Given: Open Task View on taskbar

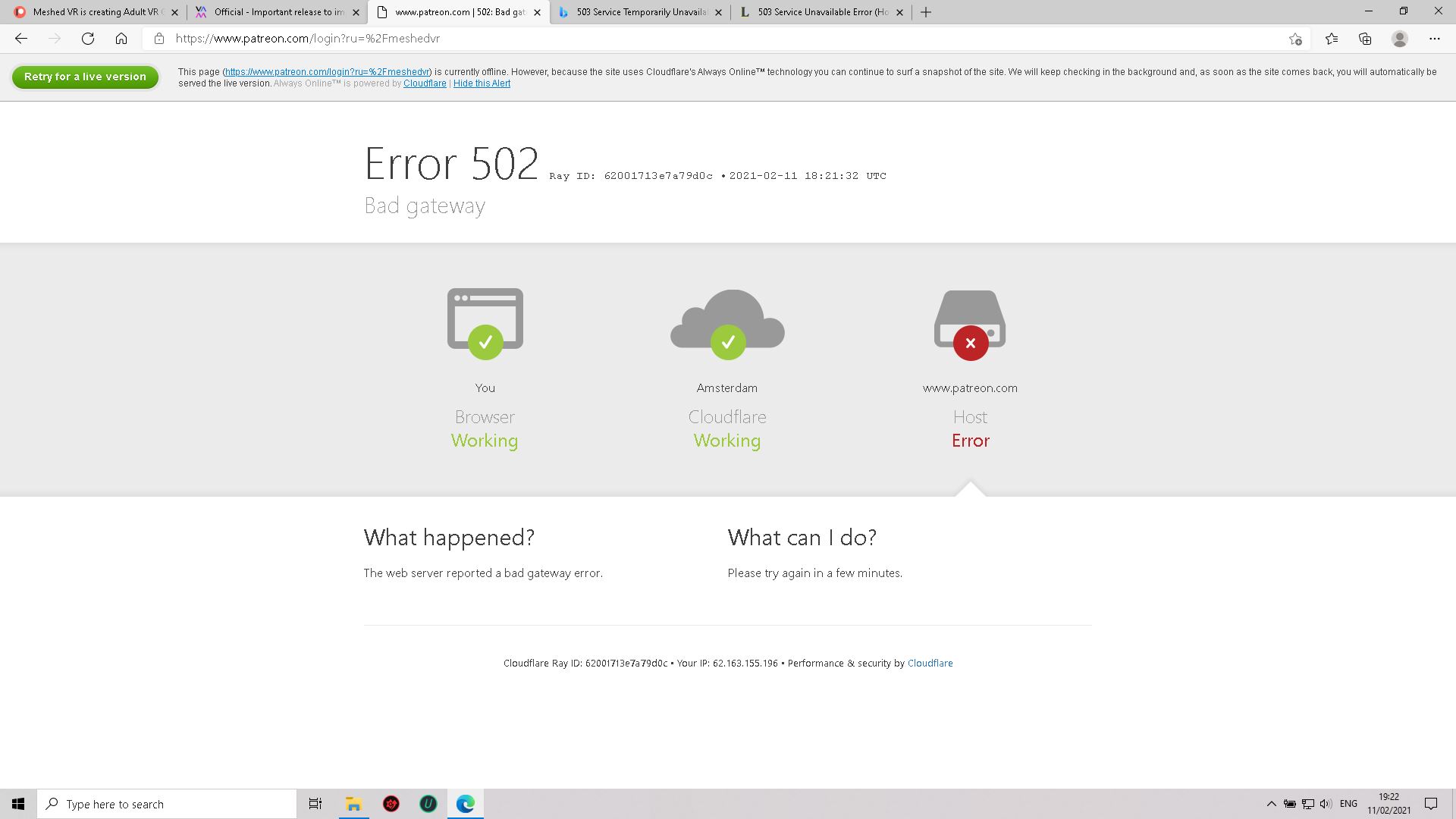Looking at the screenshot, I should click(x=315, y=804).
